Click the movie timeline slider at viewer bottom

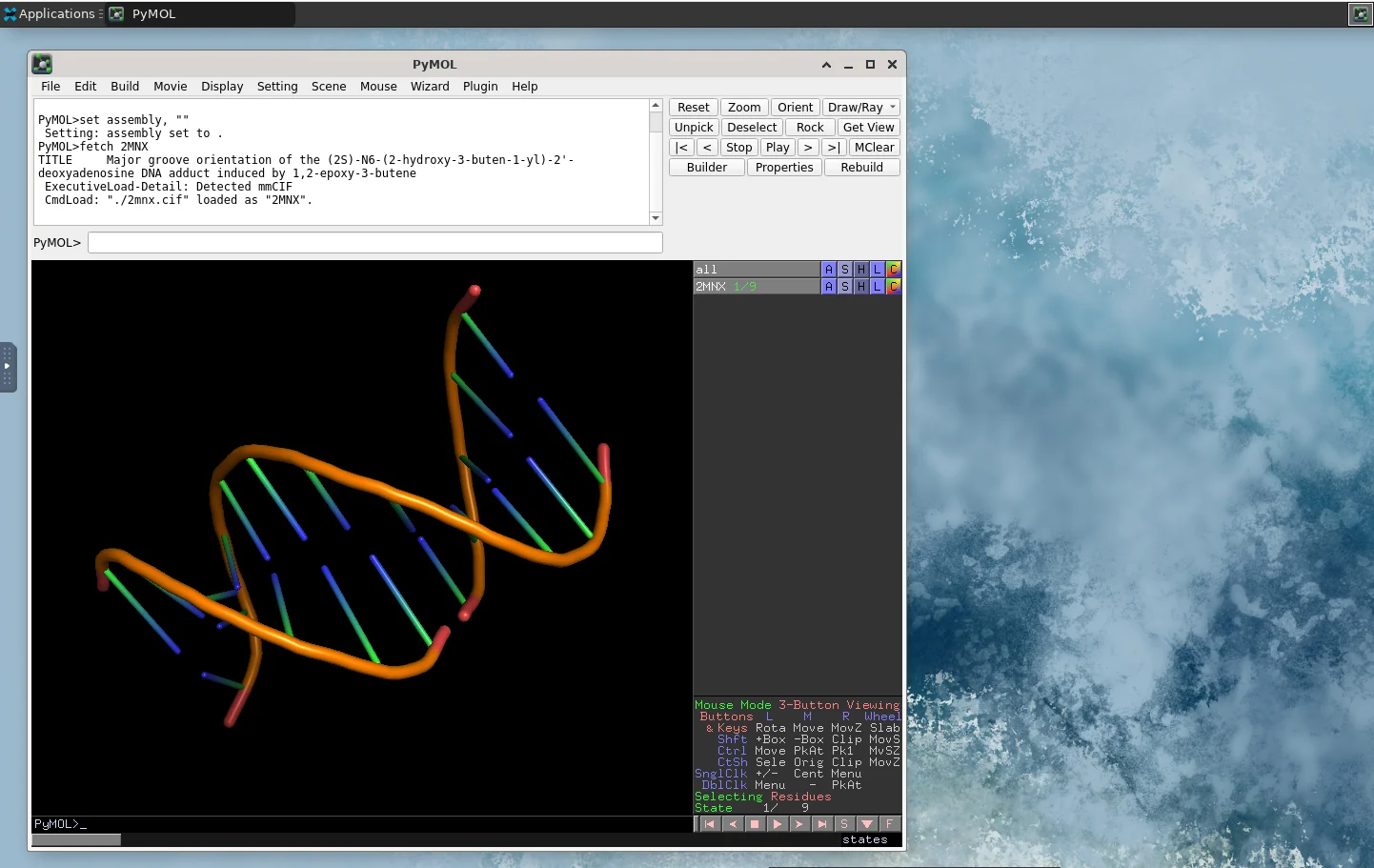coord(76,839)
